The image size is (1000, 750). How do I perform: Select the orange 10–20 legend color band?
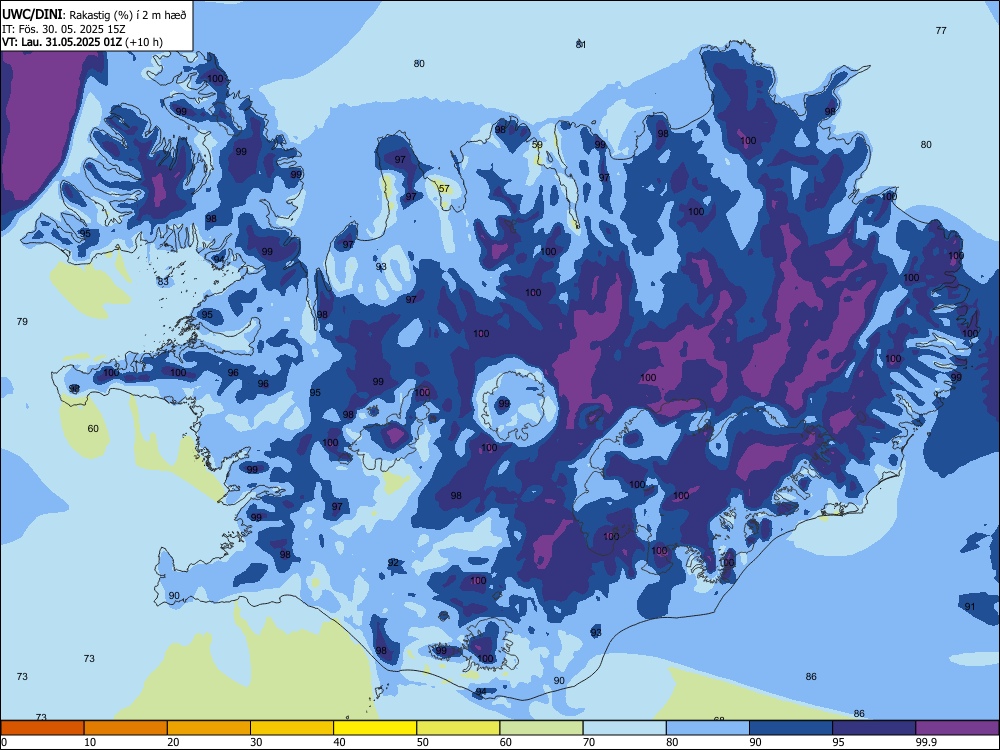click(x=126, y=728)
